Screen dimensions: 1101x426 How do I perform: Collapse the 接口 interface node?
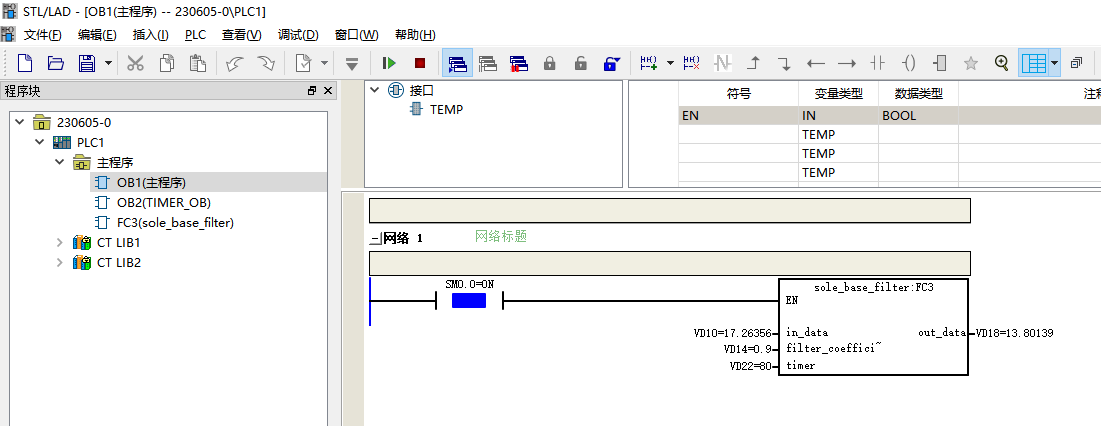click(x=374, y=89)
